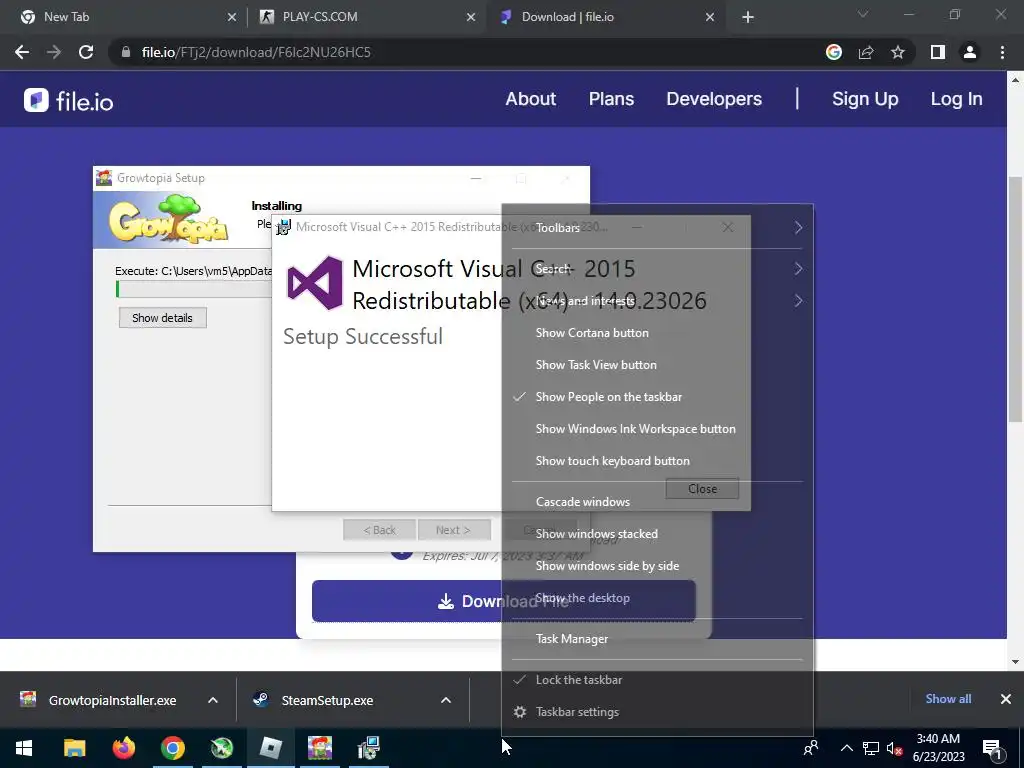The width and height of the screenshot is (1024, 768).
Task: Bookmark this page with star icon
Action: pos(898,52)
